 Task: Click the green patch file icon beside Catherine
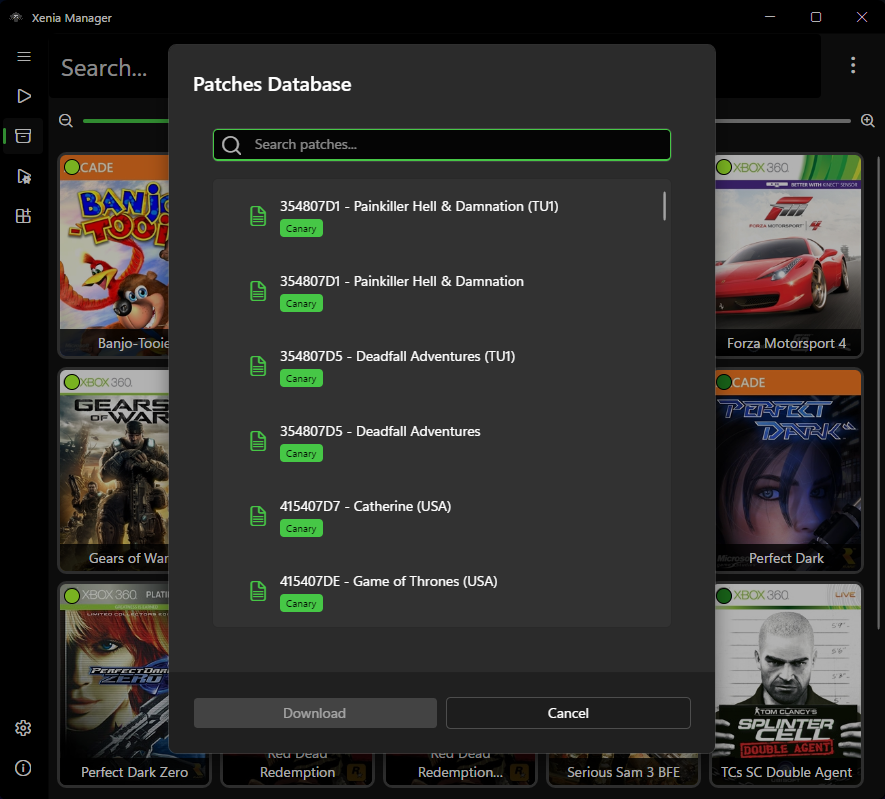[257, 515]
